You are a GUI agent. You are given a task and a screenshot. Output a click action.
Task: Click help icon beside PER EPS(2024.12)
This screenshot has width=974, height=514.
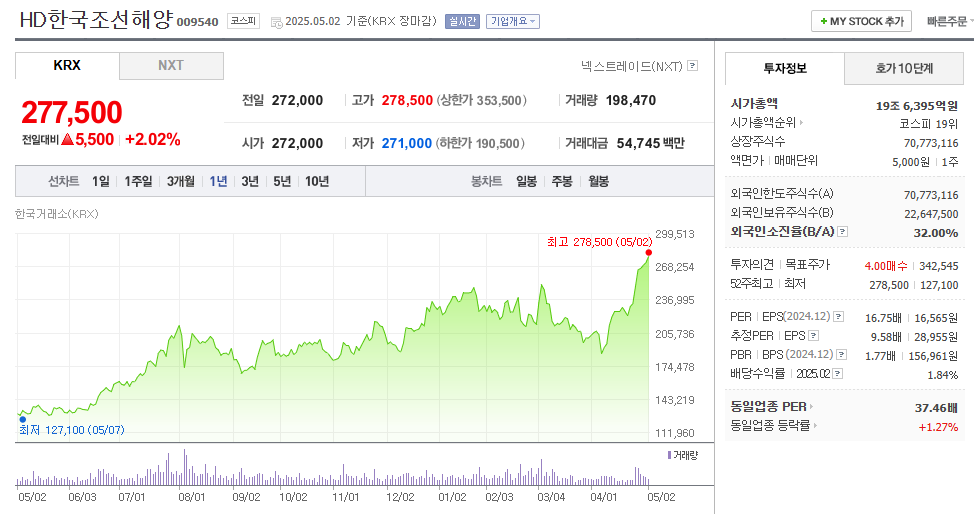point(838,317)
